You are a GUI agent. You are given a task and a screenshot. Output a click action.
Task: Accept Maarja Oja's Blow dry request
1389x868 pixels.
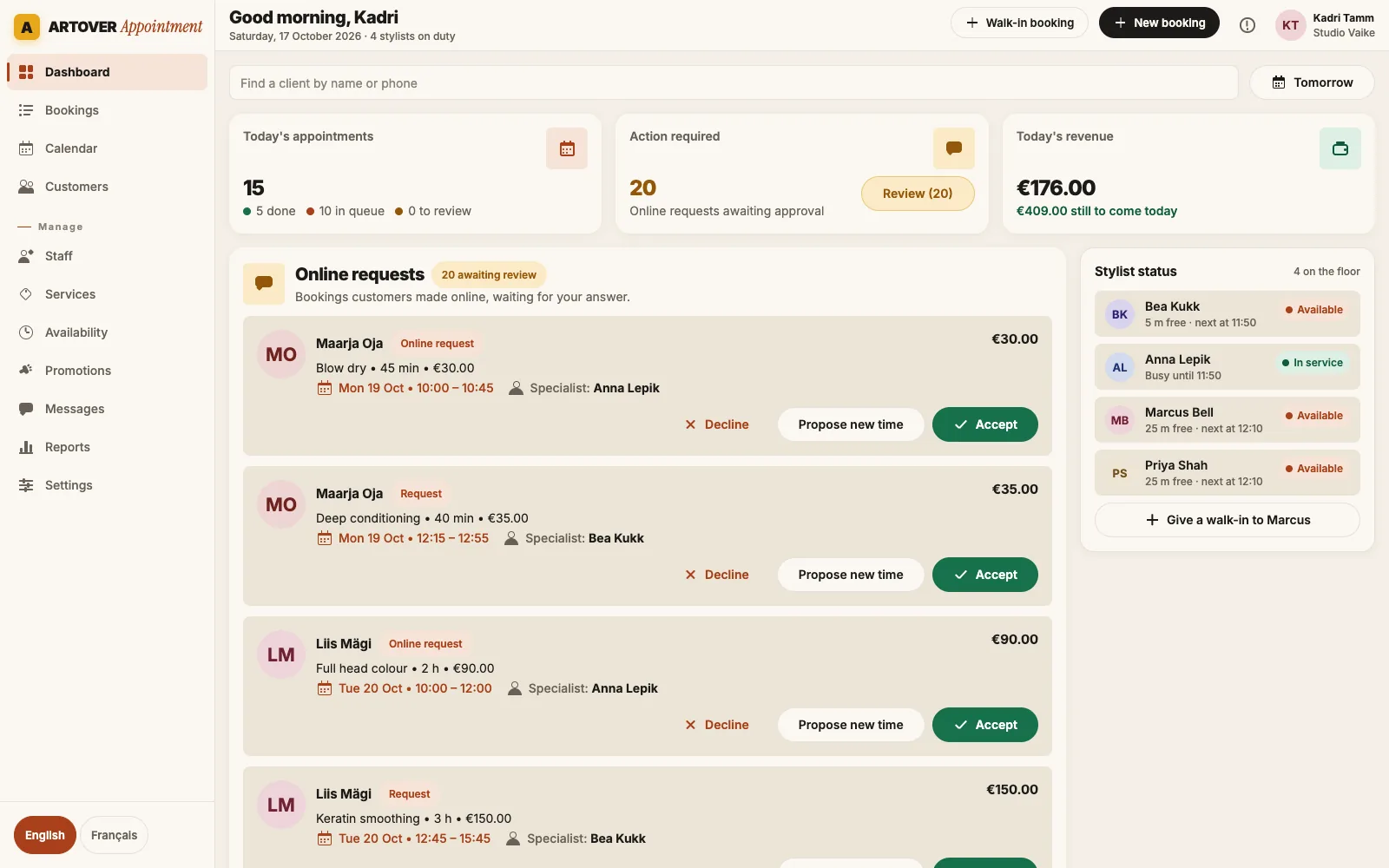tap(985, 424)
